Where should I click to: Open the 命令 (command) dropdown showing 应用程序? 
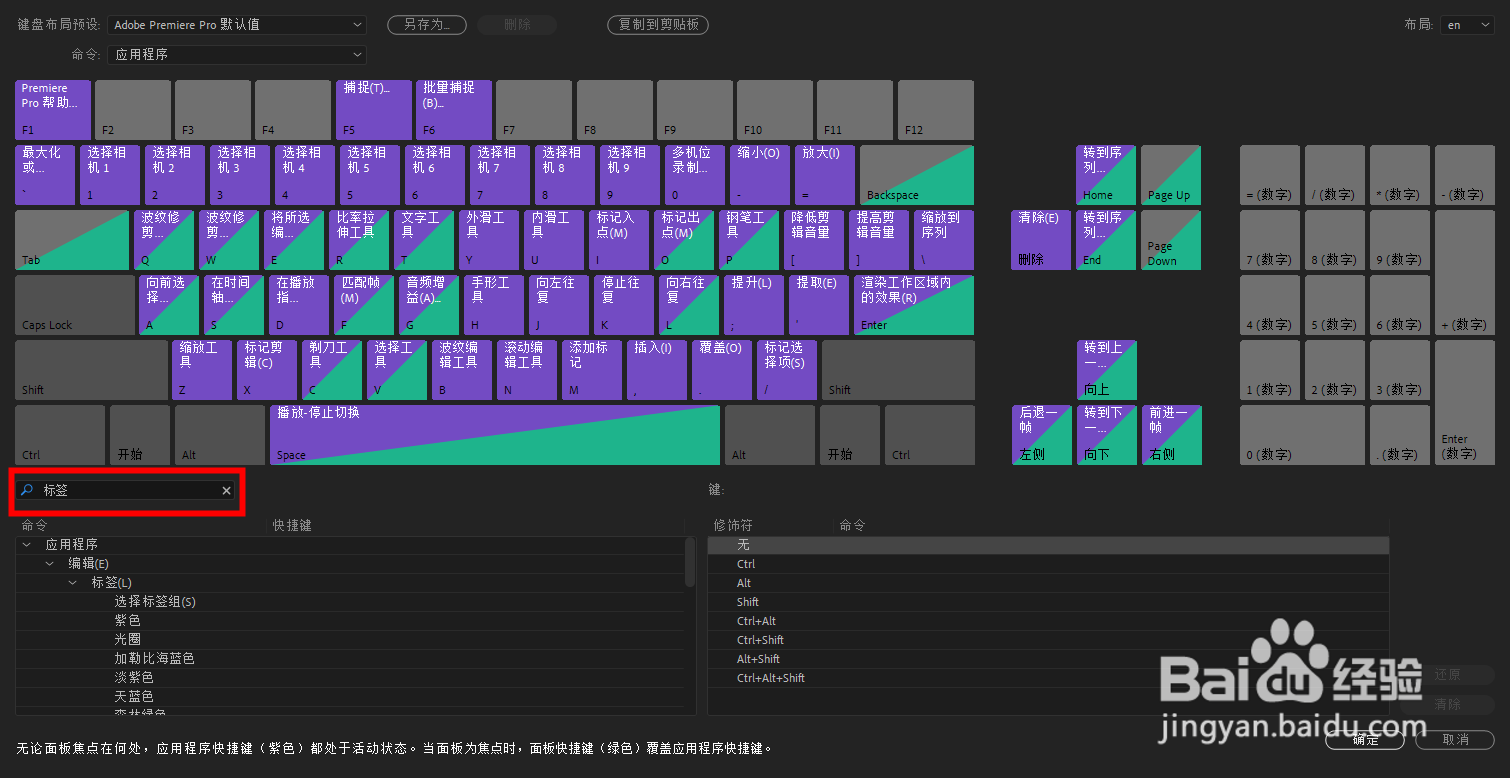[x=237, y=55]
